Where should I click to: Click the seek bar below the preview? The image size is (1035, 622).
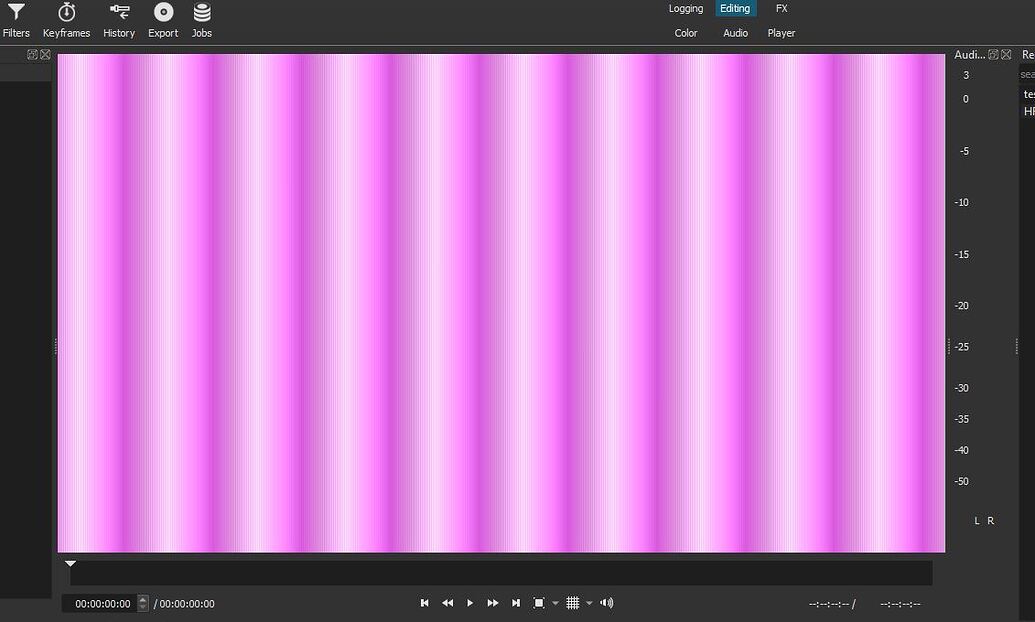(500, 573)
